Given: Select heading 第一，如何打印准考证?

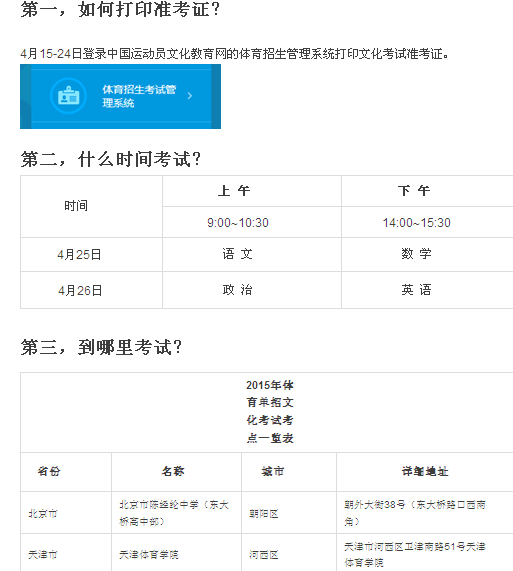Looking at the screenshot, I should click(120, 9).
